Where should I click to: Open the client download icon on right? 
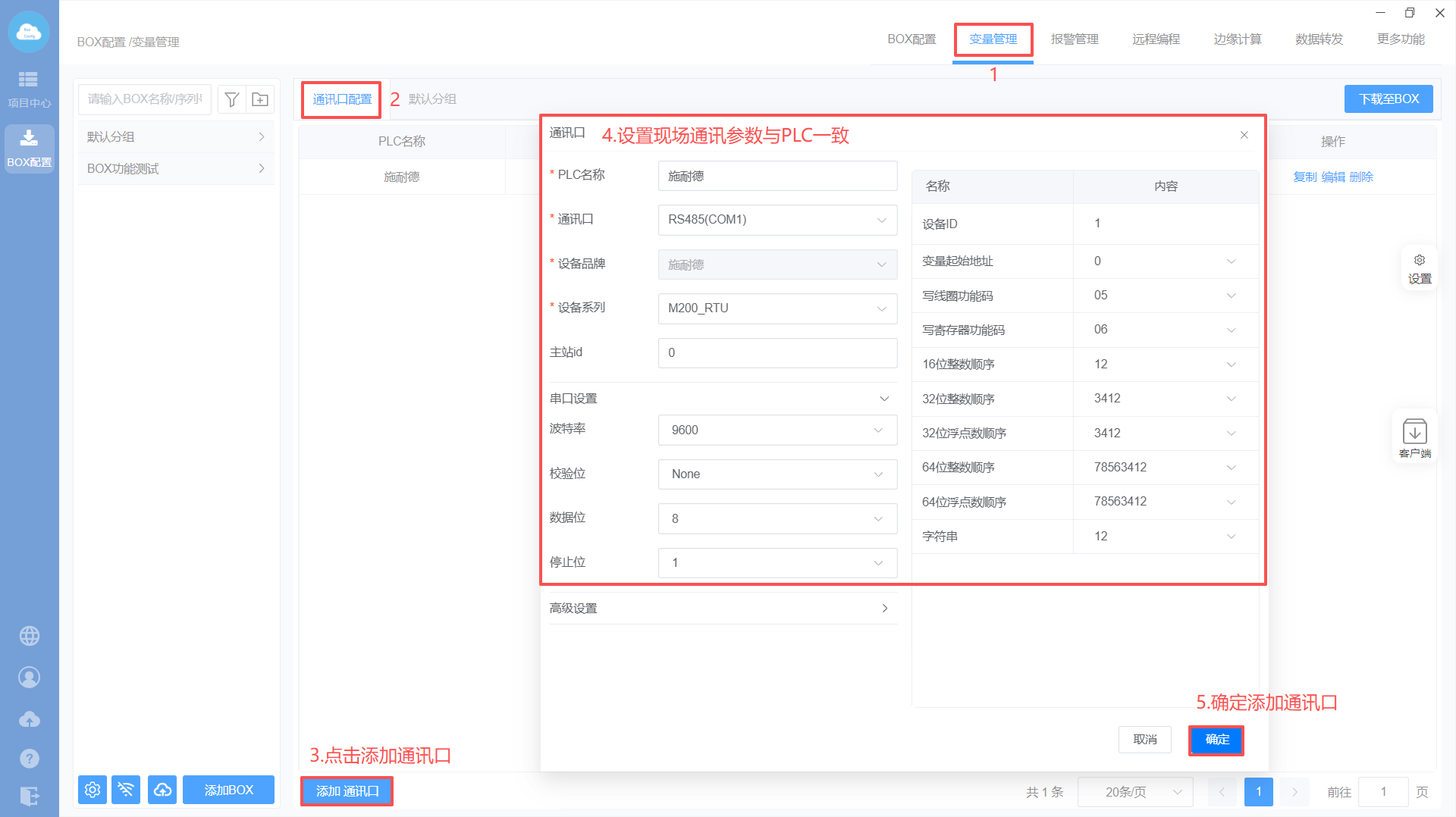pyautogui.click(x=1414, y=437)
